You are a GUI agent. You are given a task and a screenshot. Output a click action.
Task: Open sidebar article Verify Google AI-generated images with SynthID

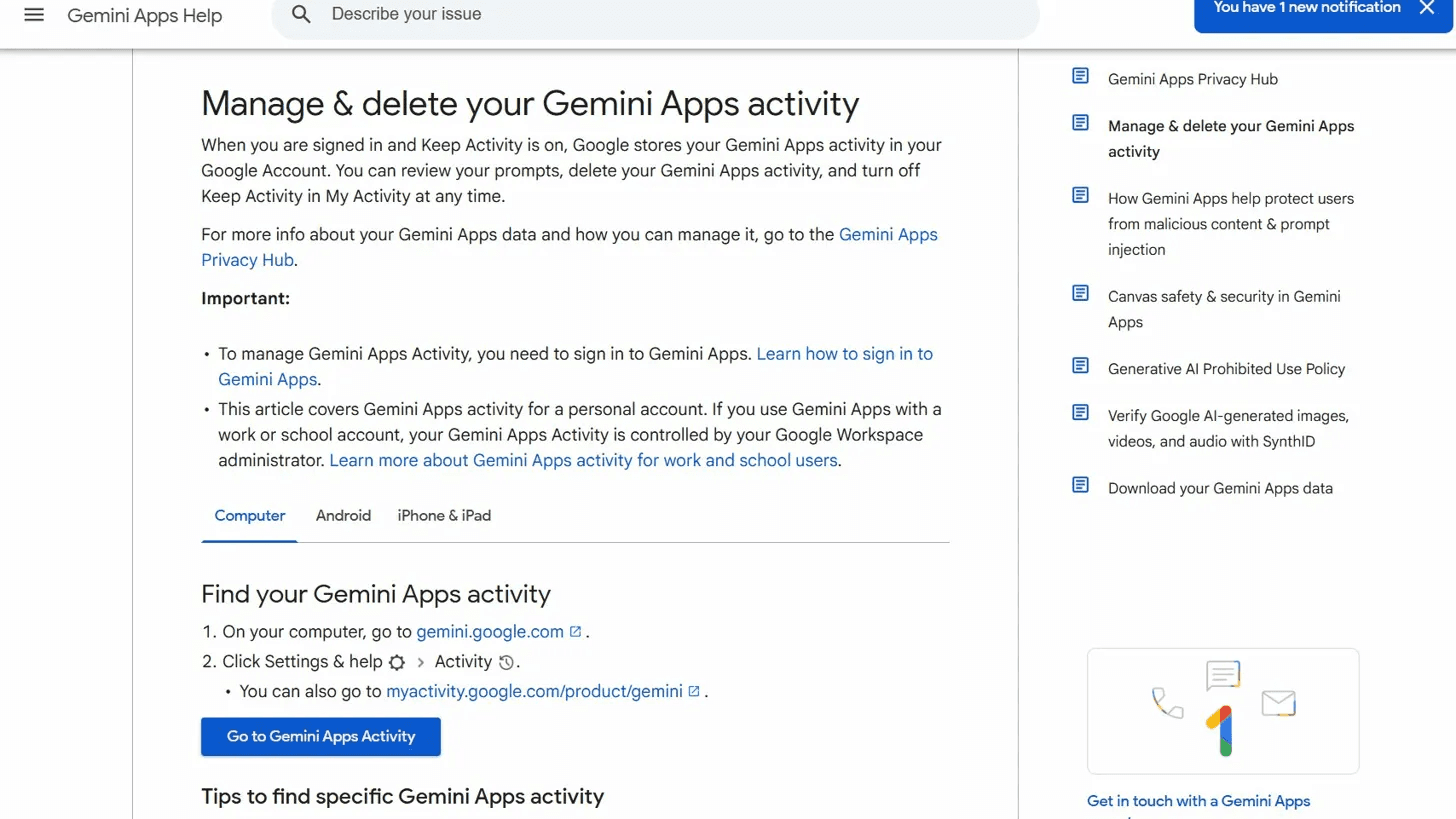1228,428
